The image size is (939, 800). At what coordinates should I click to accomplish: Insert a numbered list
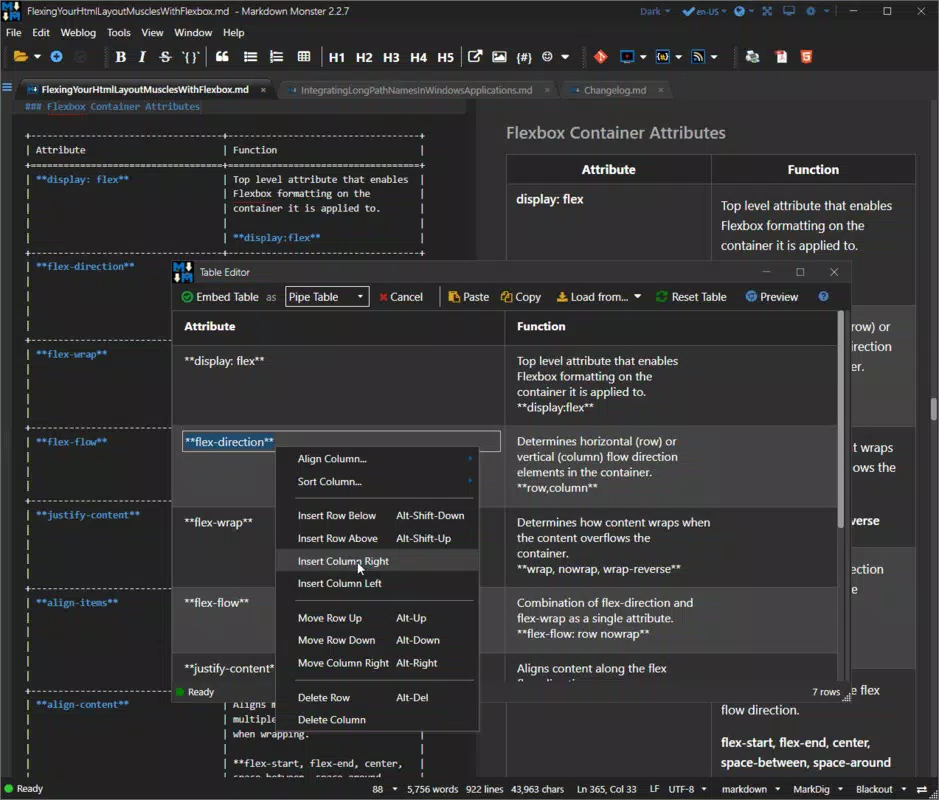[276, 57]
